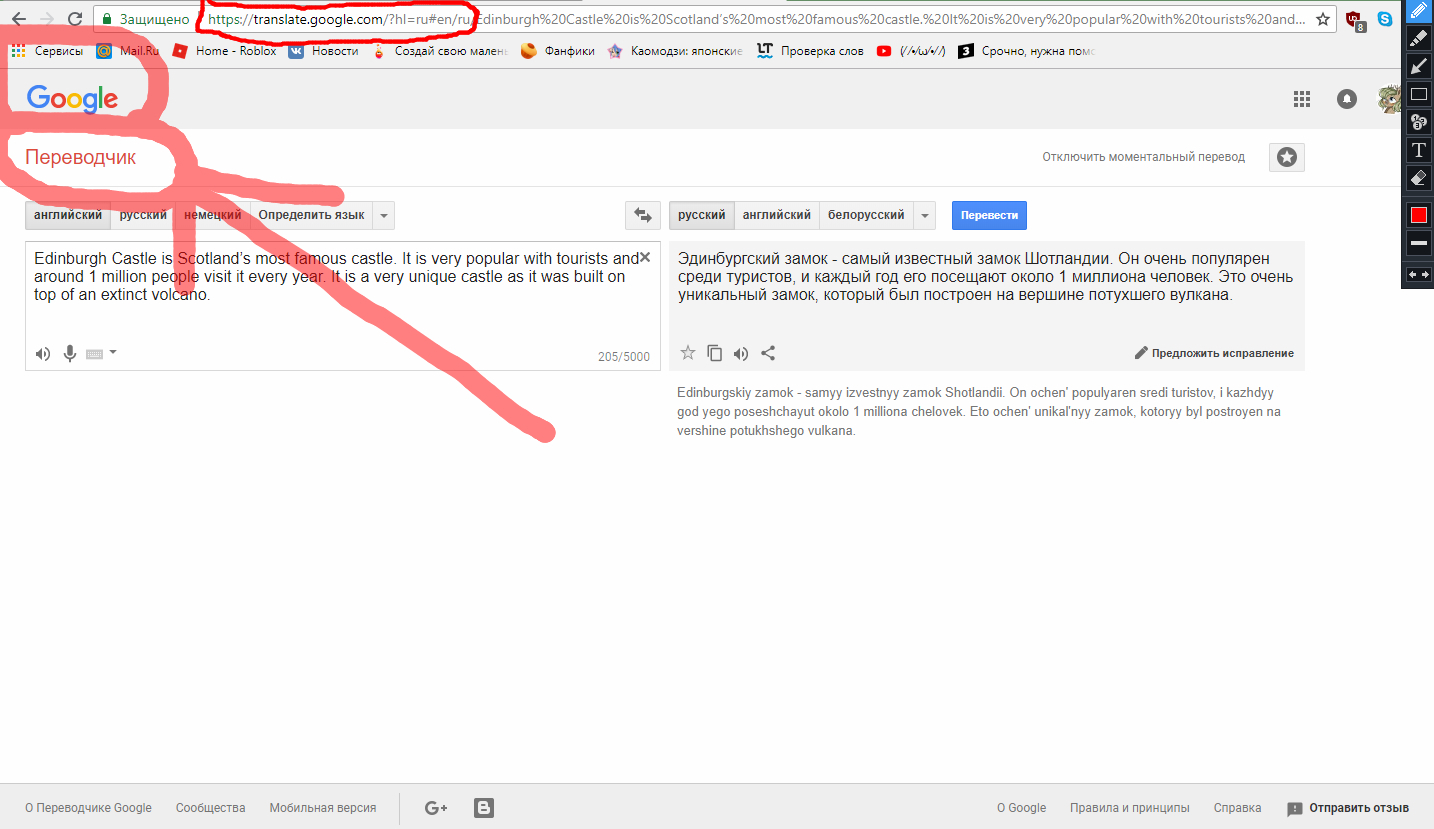Turn off instant translation
Image resolution: width=1434 pixels, height=829 pixels.
tap(1143, 157)
